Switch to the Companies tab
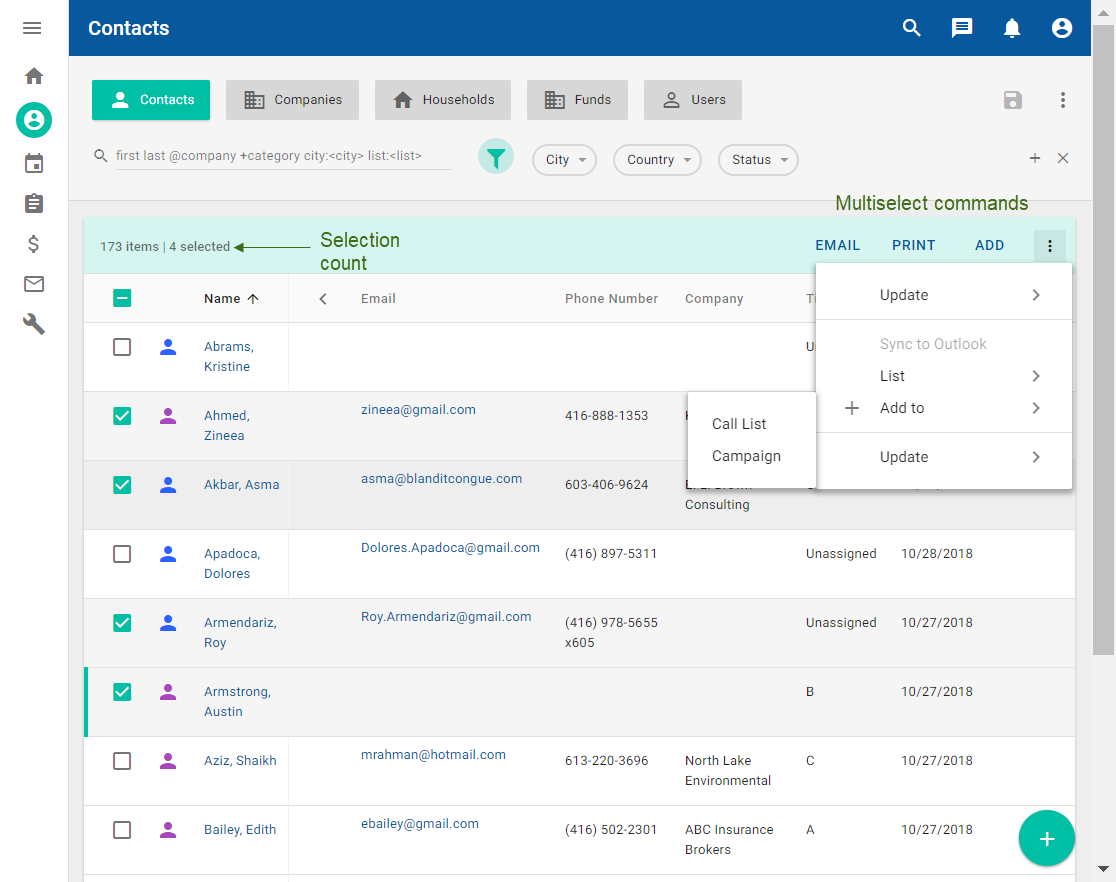1116x882 pixels. click(294, 100)
